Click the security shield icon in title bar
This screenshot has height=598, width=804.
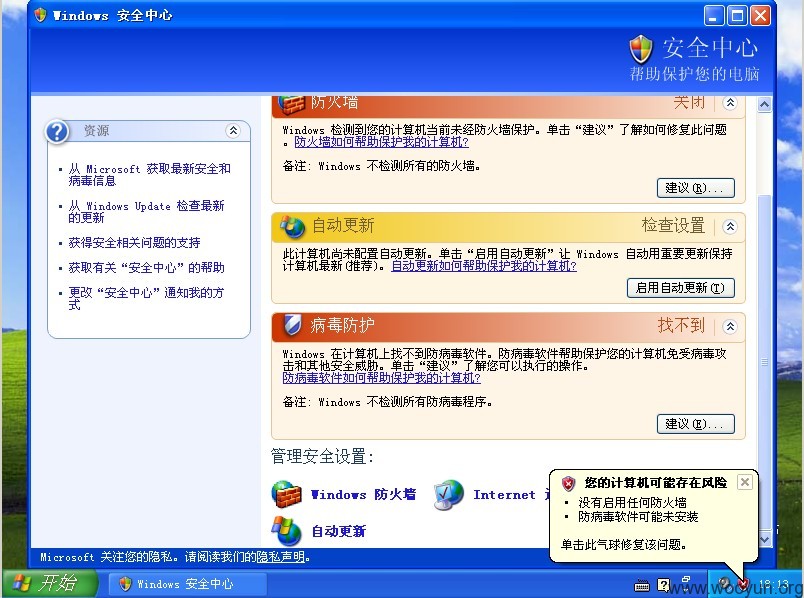point(41,15)
